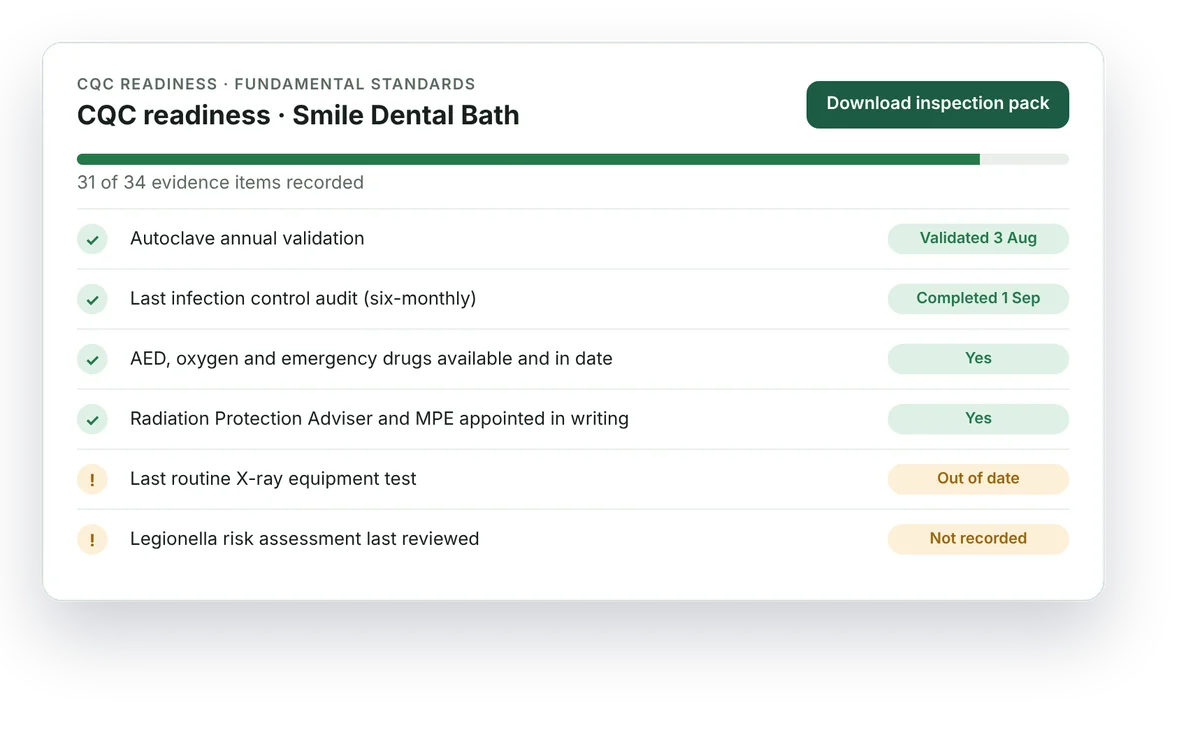This screenshot has width=1200, height=730.
Task: Click the green check icon beside Autoclave annual validation
Action: point(92,239)
